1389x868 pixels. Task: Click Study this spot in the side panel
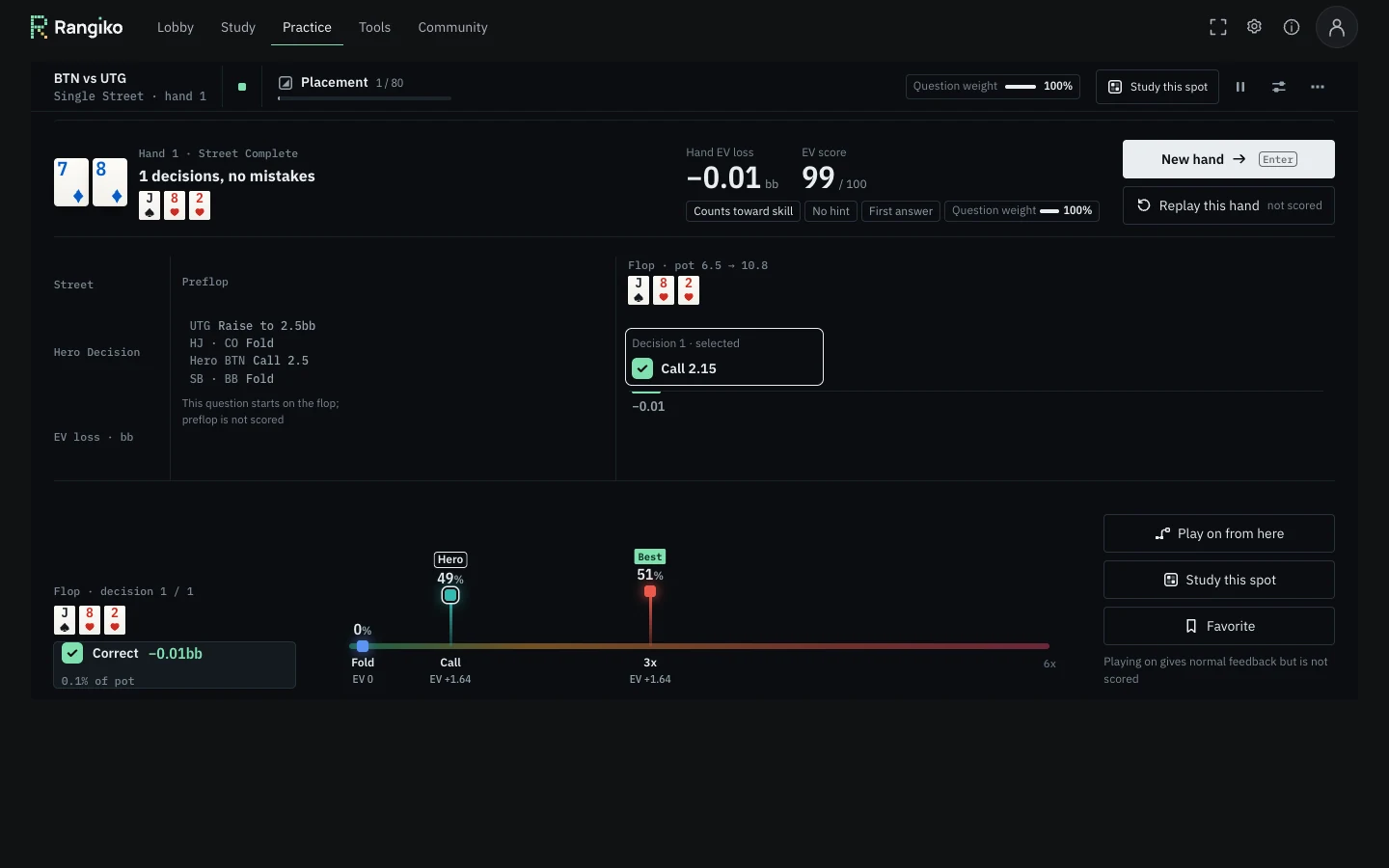[x=1219, y=580]
